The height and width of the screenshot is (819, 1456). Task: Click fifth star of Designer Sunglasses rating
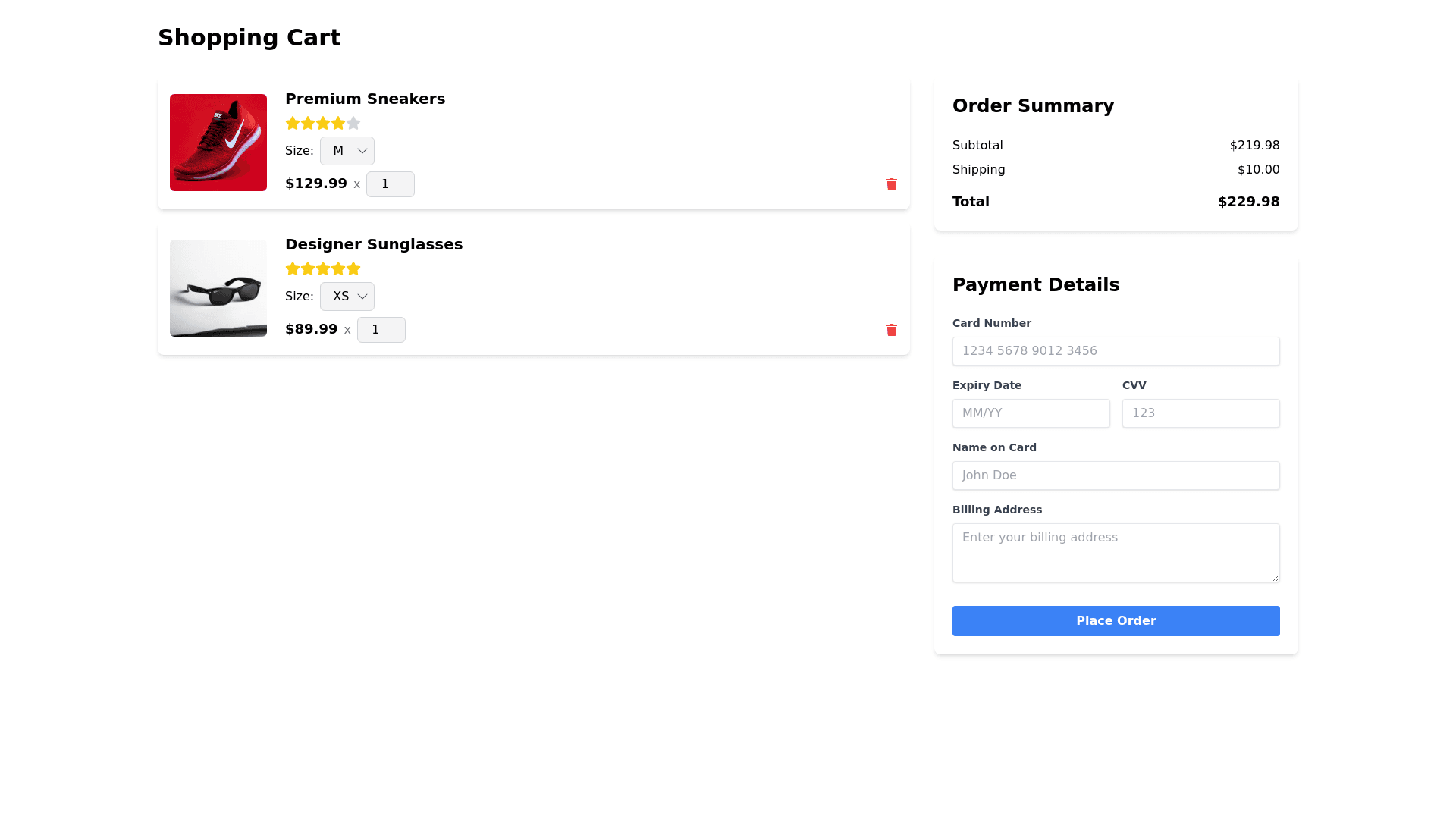pyautogui.click(x=353, y=268)
